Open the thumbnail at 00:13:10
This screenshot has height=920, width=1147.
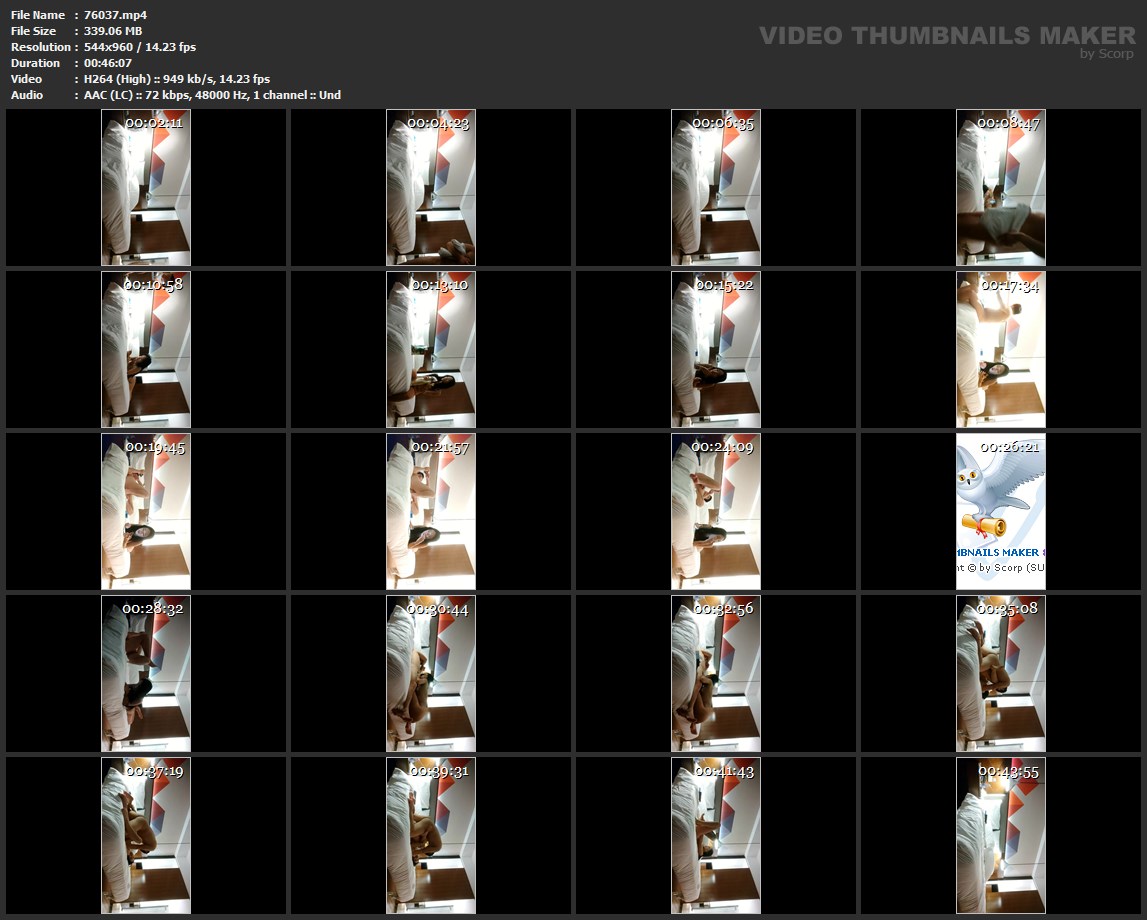tap(431, 349)
